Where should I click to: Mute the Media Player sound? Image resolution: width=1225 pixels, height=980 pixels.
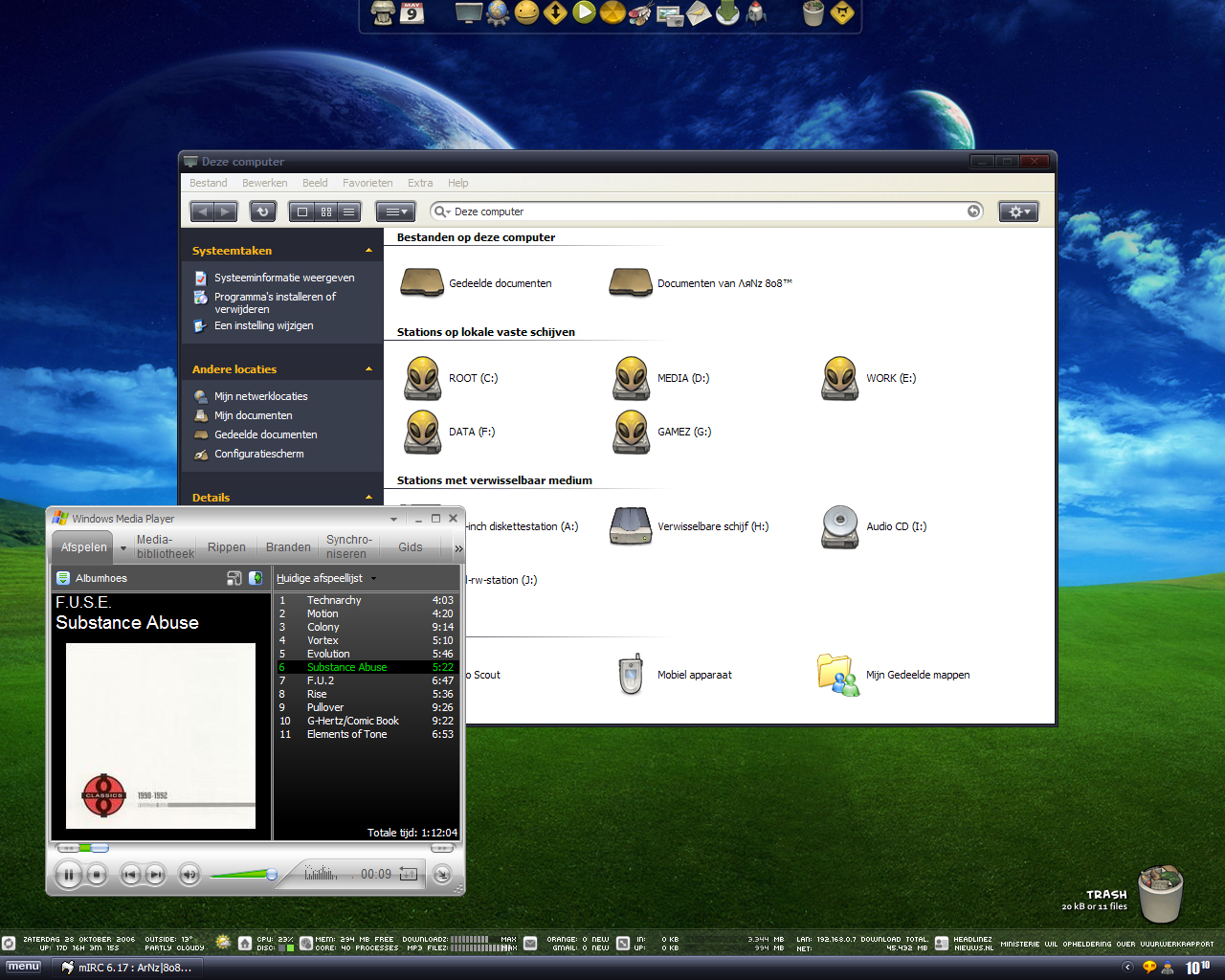pos(189,874)
